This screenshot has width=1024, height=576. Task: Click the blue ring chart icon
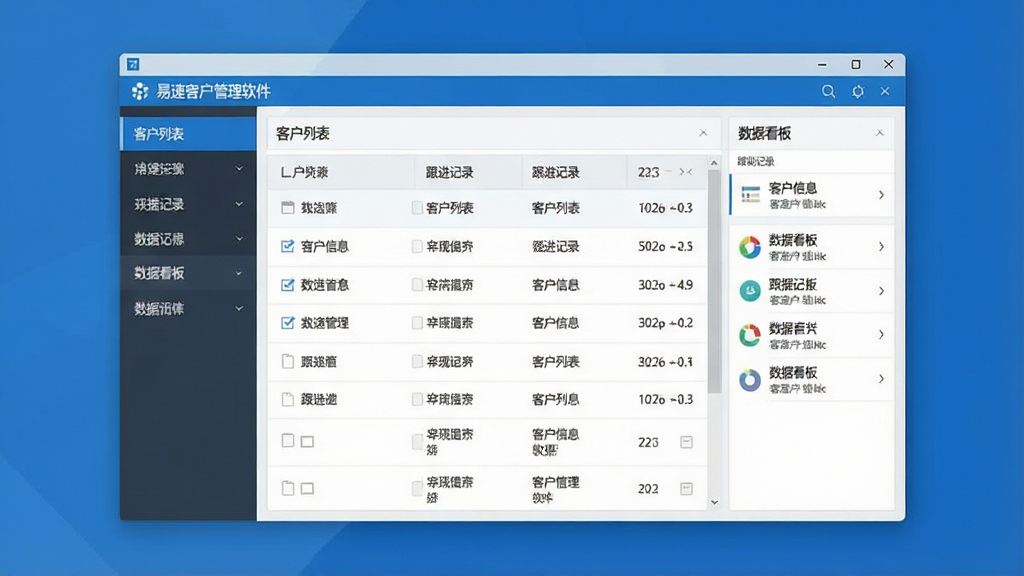pos(750,379)
